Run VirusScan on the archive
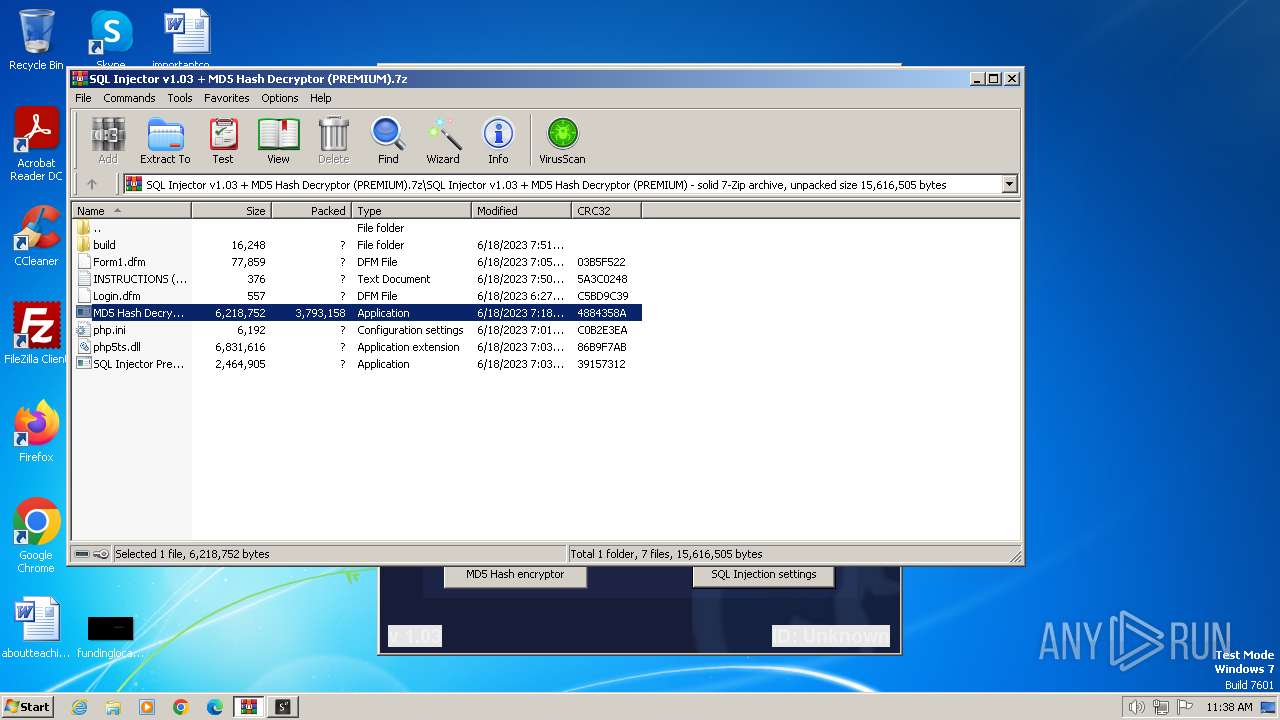 click(562, 141)
